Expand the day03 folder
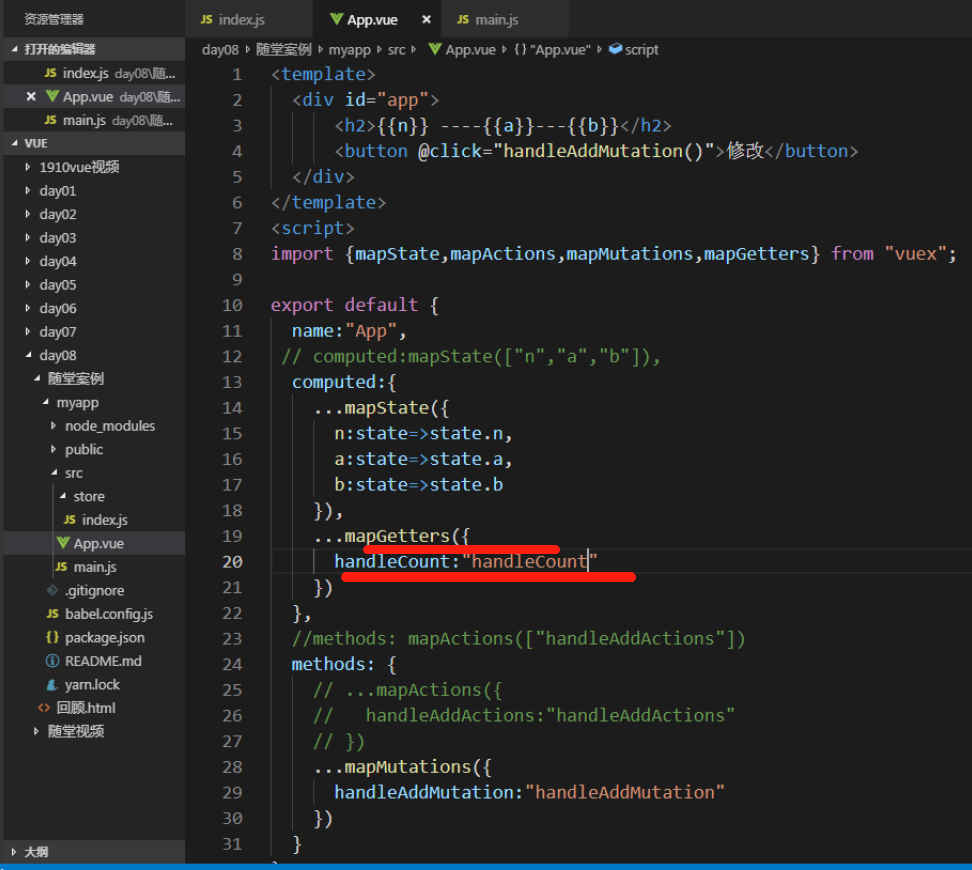Image resolution: width=972 pixels, height=870 pixels. pyautogui.click(x=27, y=237)
